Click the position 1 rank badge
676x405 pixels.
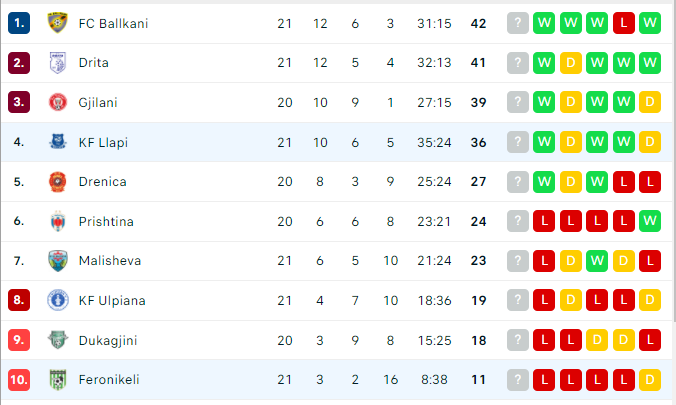click(x=19, y=23)
